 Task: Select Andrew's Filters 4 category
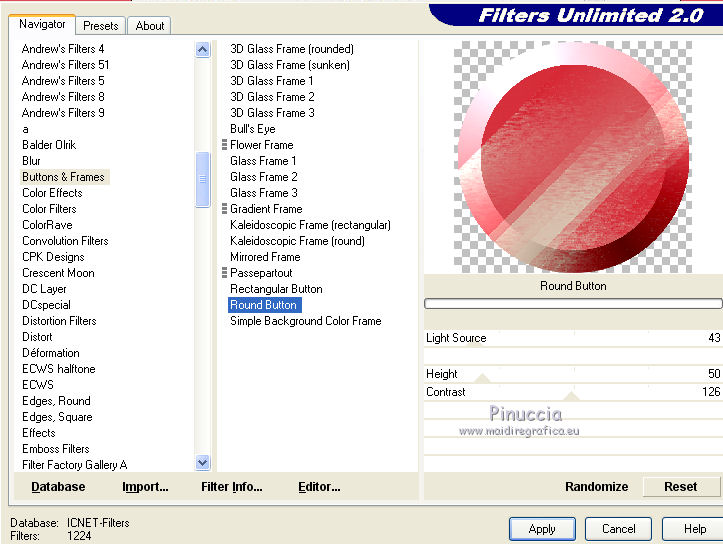(63, 49)
